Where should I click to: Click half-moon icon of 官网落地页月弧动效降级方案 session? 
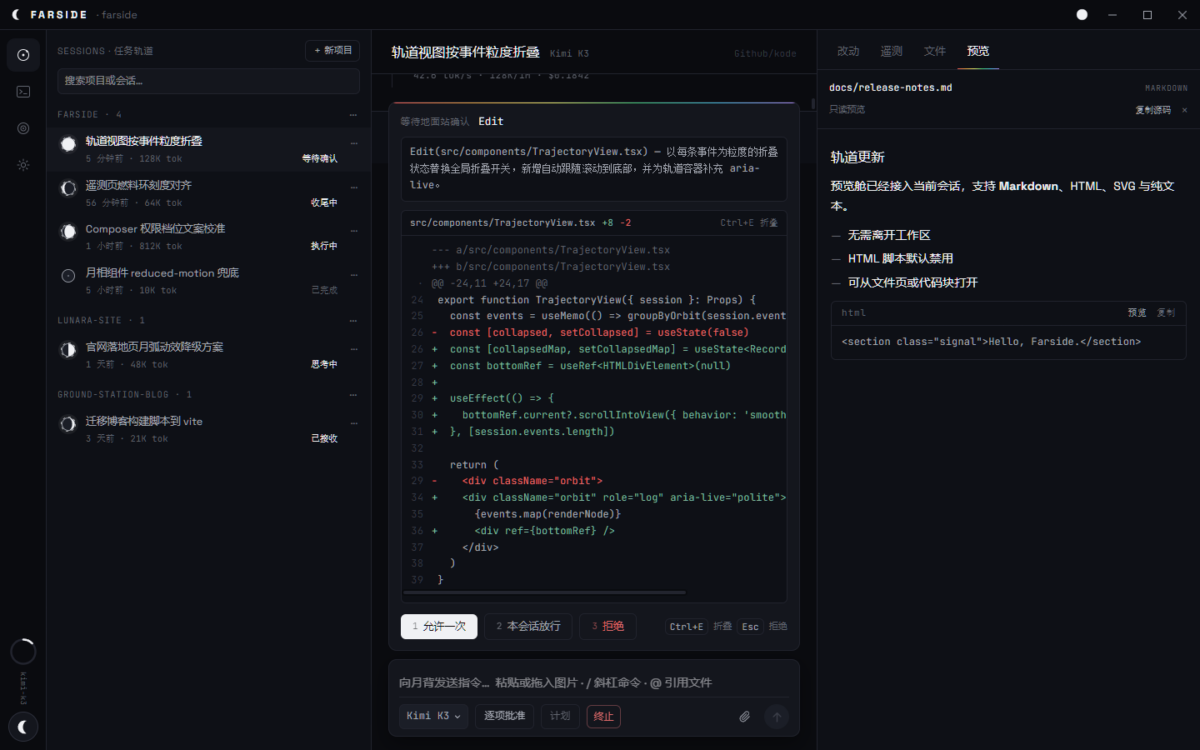point(68,350)
